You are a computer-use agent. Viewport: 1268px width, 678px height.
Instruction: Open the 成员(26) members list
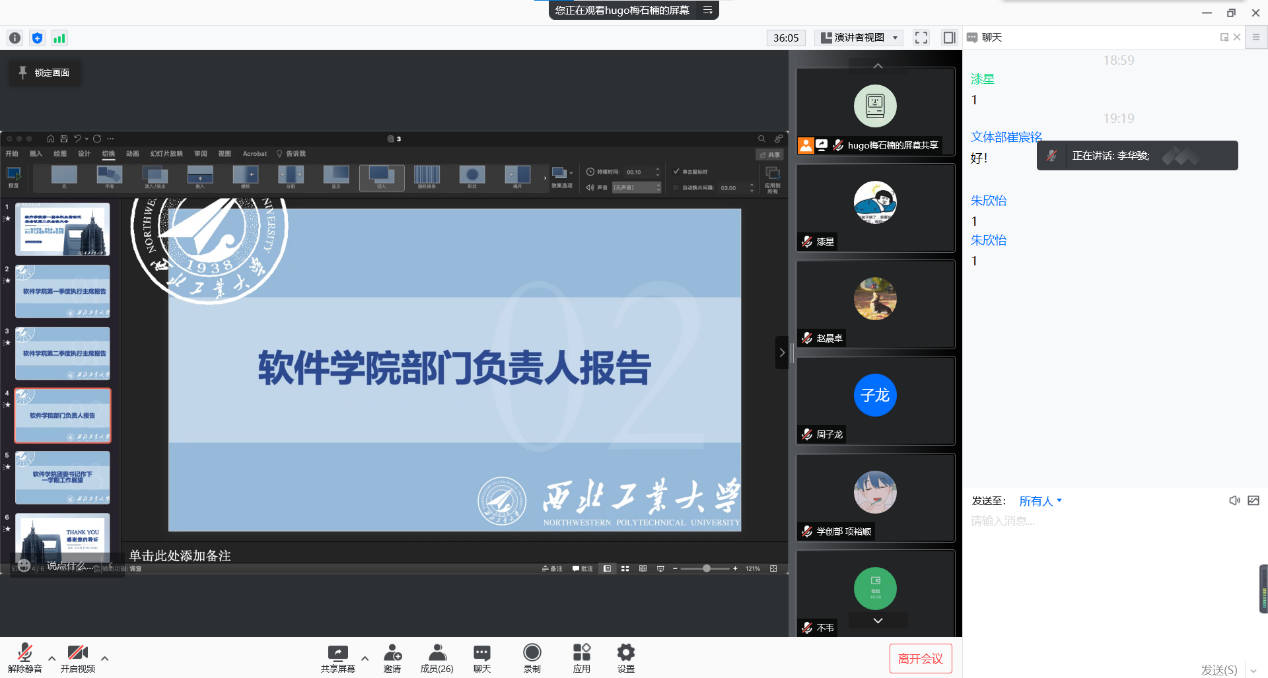(436, 657)
